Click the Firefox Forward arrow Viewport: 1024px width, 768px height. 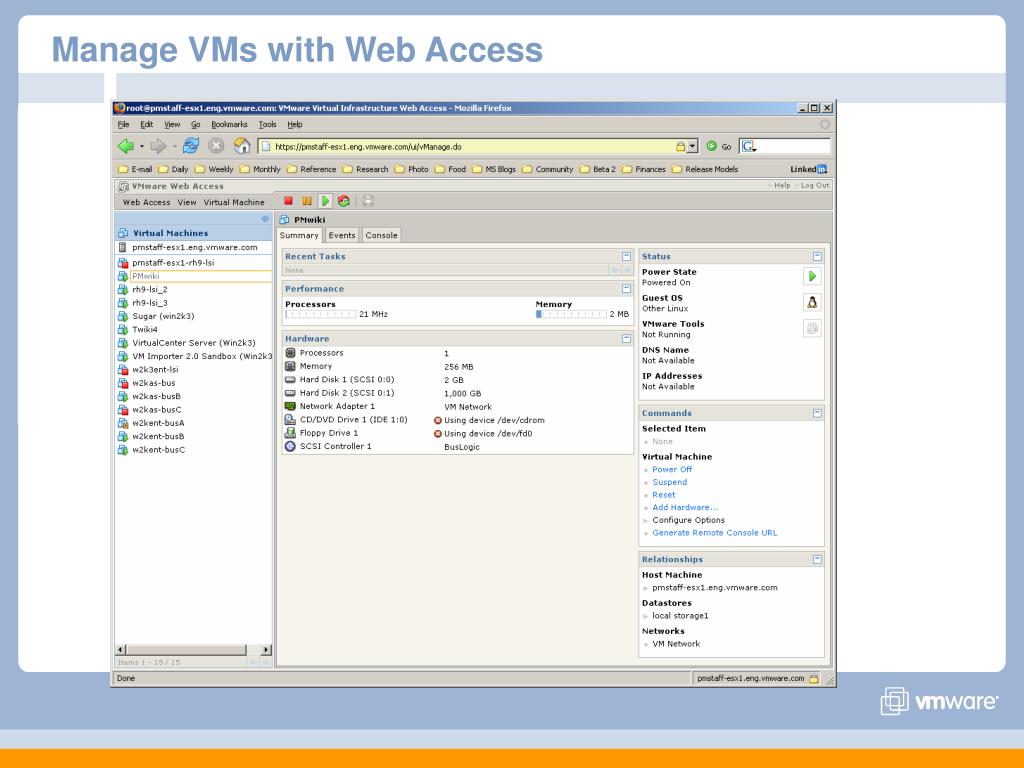click(x=159, y=146)
